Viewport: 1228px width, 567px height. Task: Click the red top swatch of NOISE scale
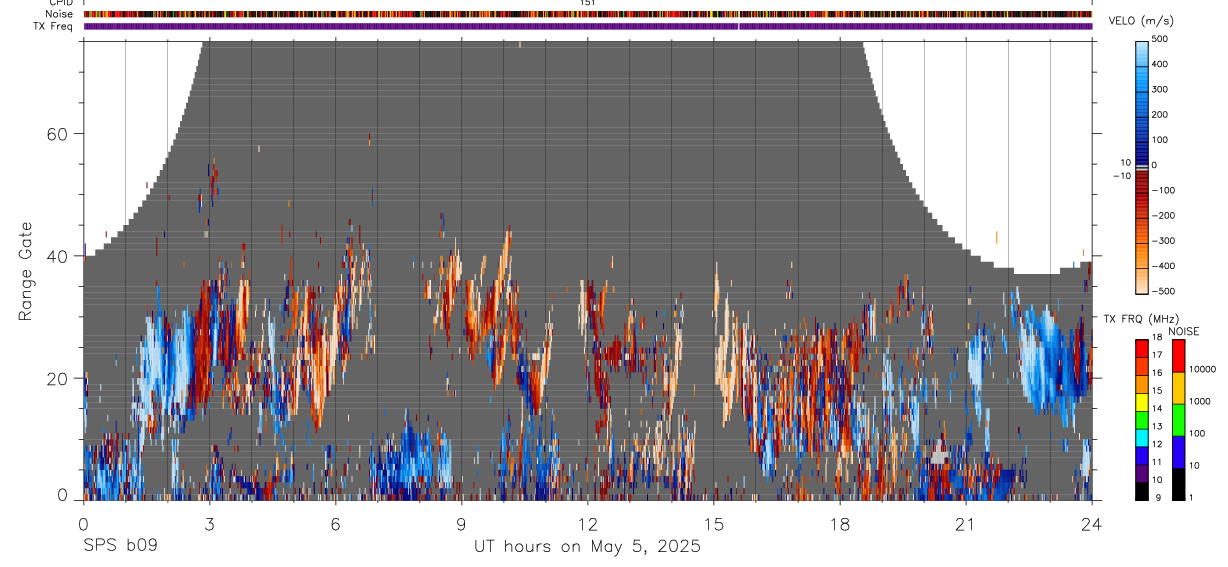tap(1178, 356)
